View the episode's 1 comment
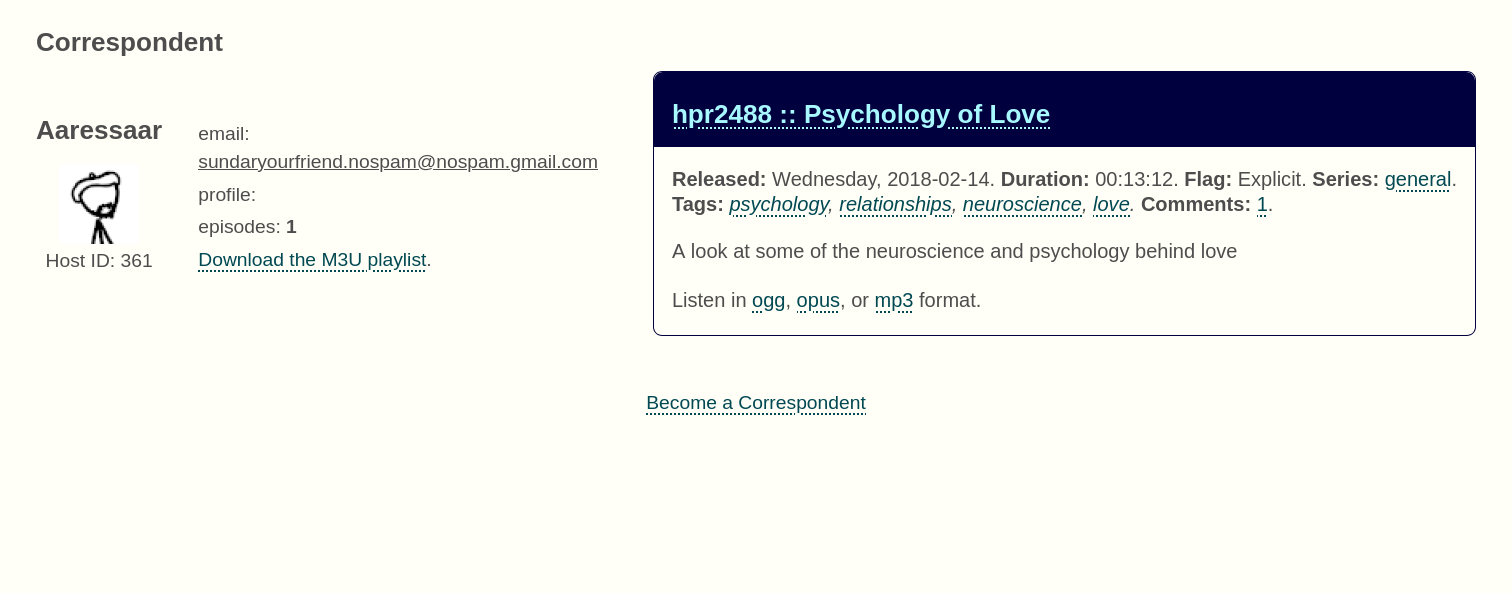 (1262, 205)
